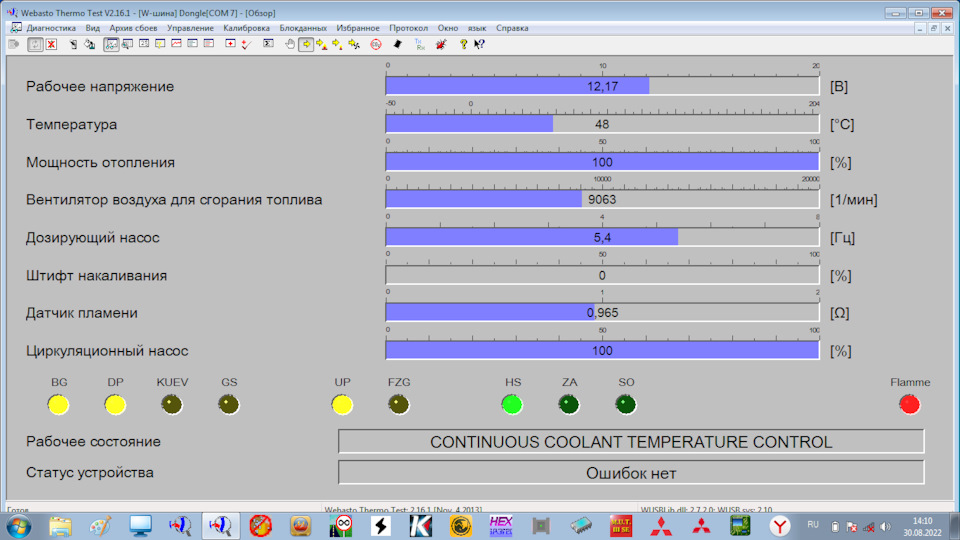Click the Рабочее напряжение bar showing 12,17
Screen dimensions: 960x540
(602, 86)
